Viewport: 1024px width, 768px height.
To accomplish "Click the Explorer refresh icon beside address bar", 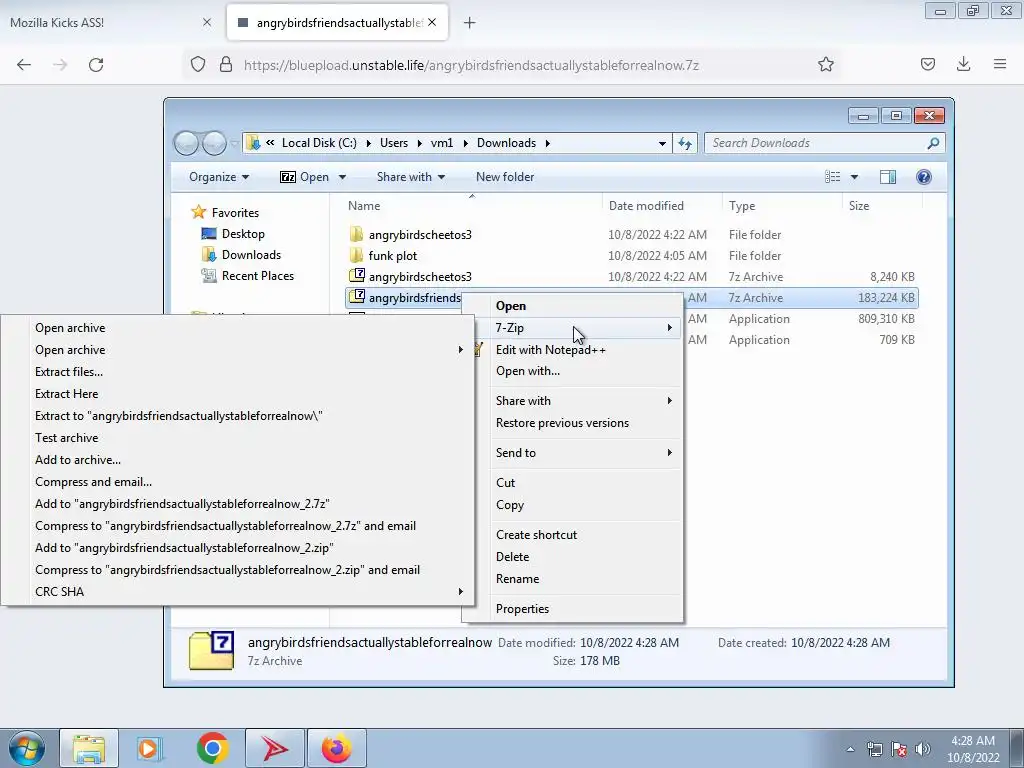I will (x=684, y=143).
